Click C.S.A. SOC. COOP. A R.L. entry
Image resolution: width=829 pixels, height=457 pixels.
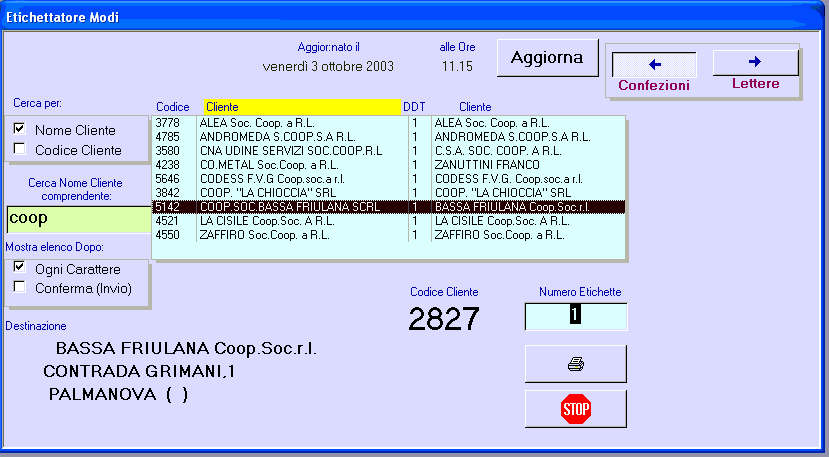point(498,151)
